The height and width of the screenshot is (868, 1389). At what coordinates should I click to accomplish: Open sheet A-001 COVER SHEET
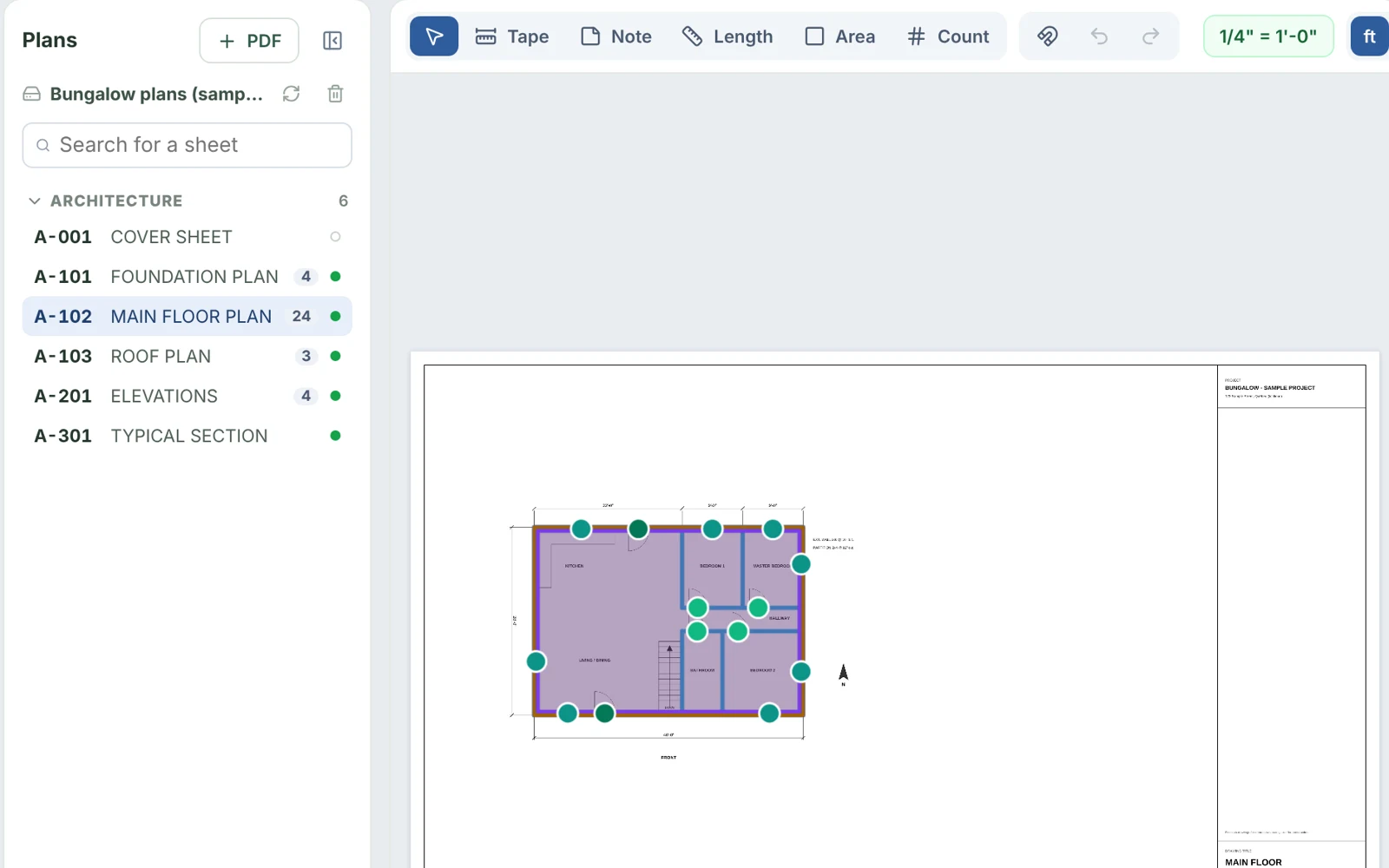pyautogui.click(x=187, y=237)
